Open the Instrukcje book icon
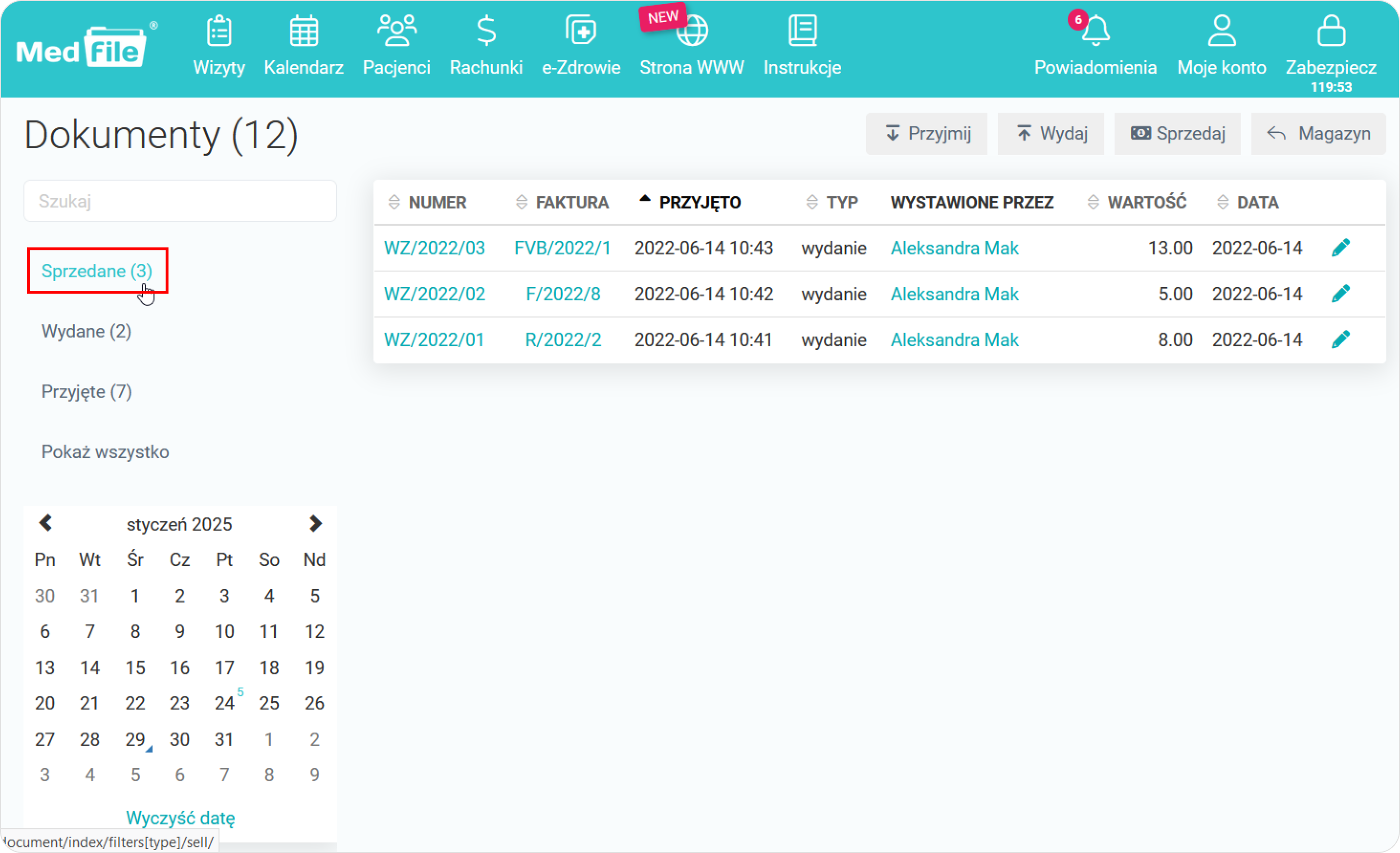Viewport: 1400px width, 853px height. pyautogui.click(x=802, y=31)
